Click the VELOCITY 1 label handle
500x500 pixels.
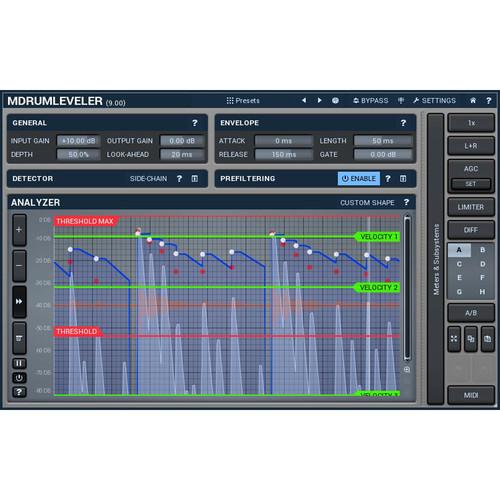378,237
